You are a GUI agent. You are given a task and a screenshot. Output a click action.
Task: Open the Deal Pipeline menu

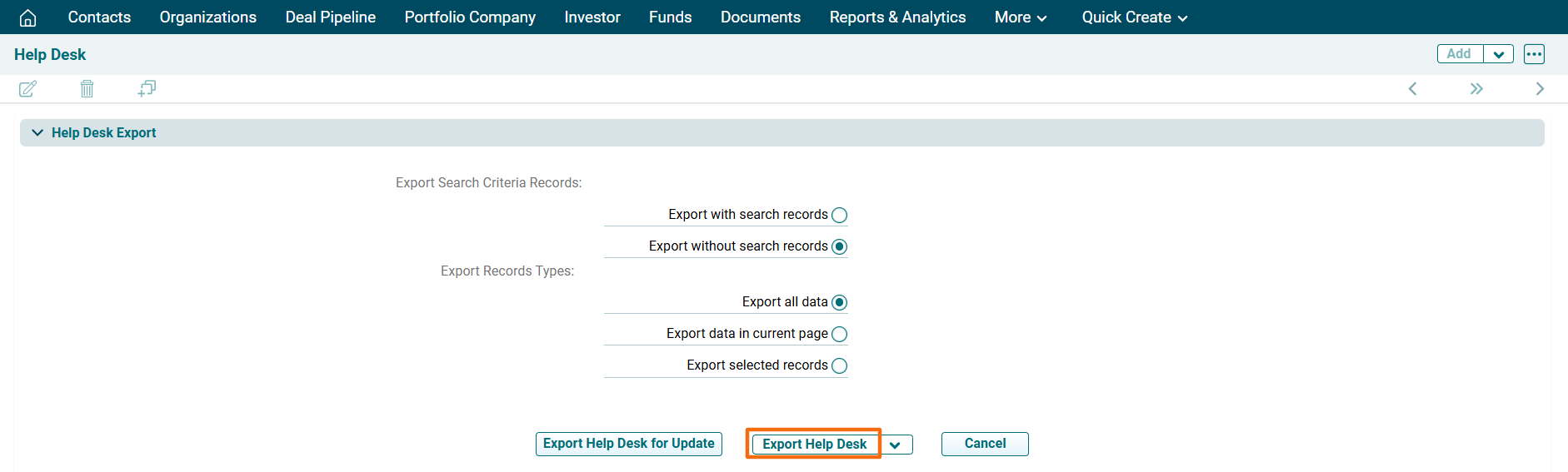pos(330,17)
